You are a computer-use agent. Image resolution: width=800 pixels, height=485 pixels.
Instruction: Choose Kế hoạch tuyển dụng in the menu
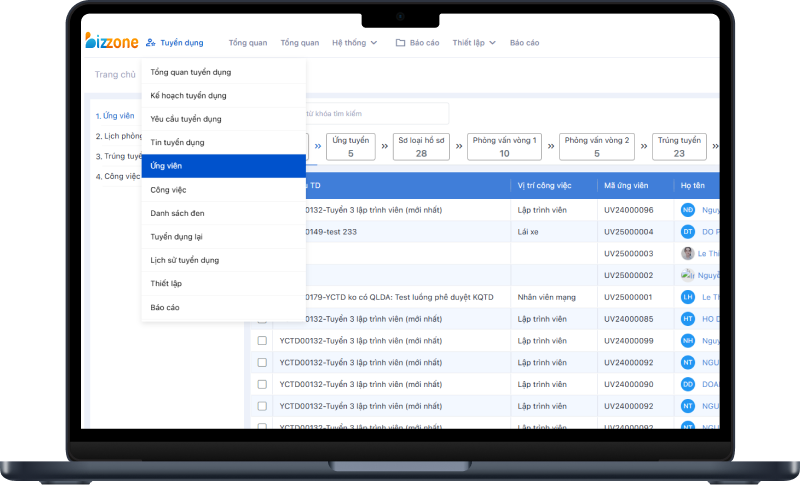pyautogui.click(x=188, y=96)
